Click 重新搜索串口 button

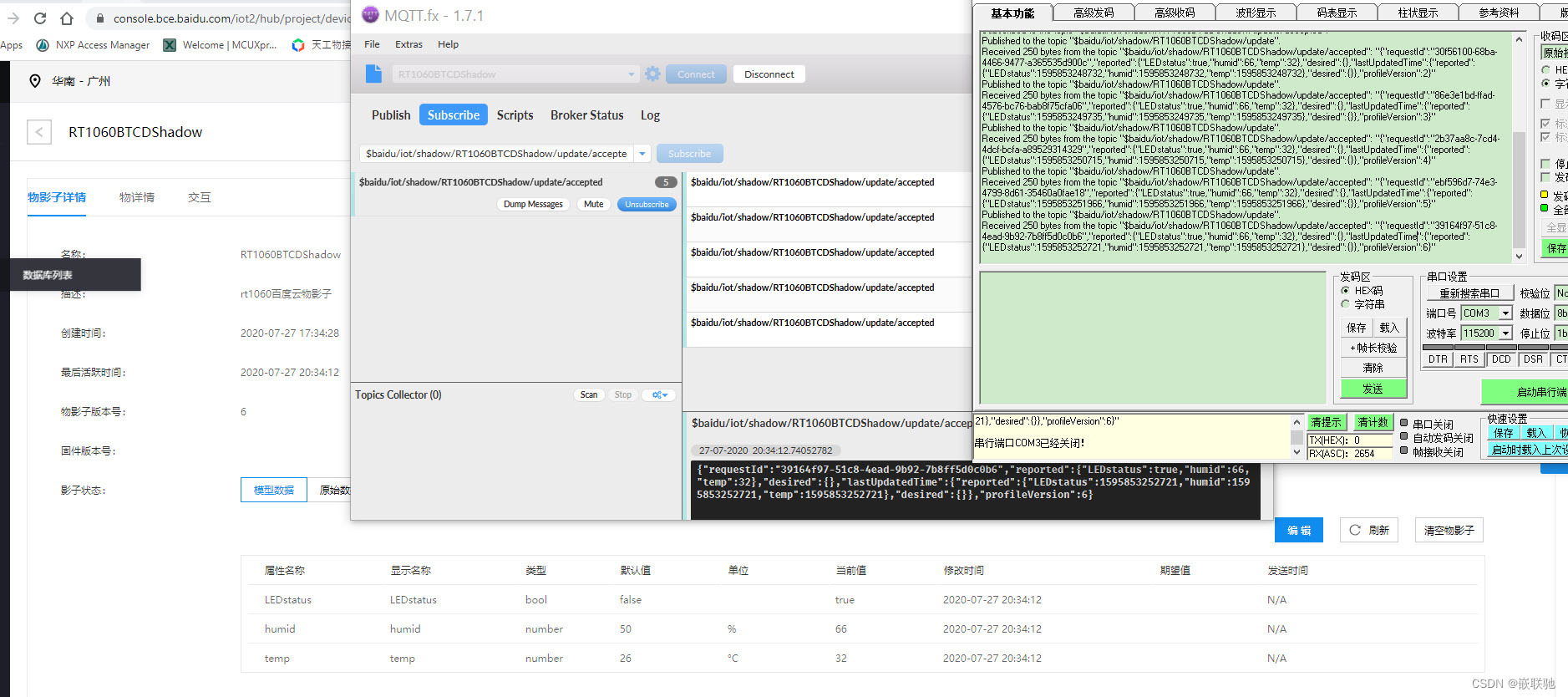(x=1469, y=293)
